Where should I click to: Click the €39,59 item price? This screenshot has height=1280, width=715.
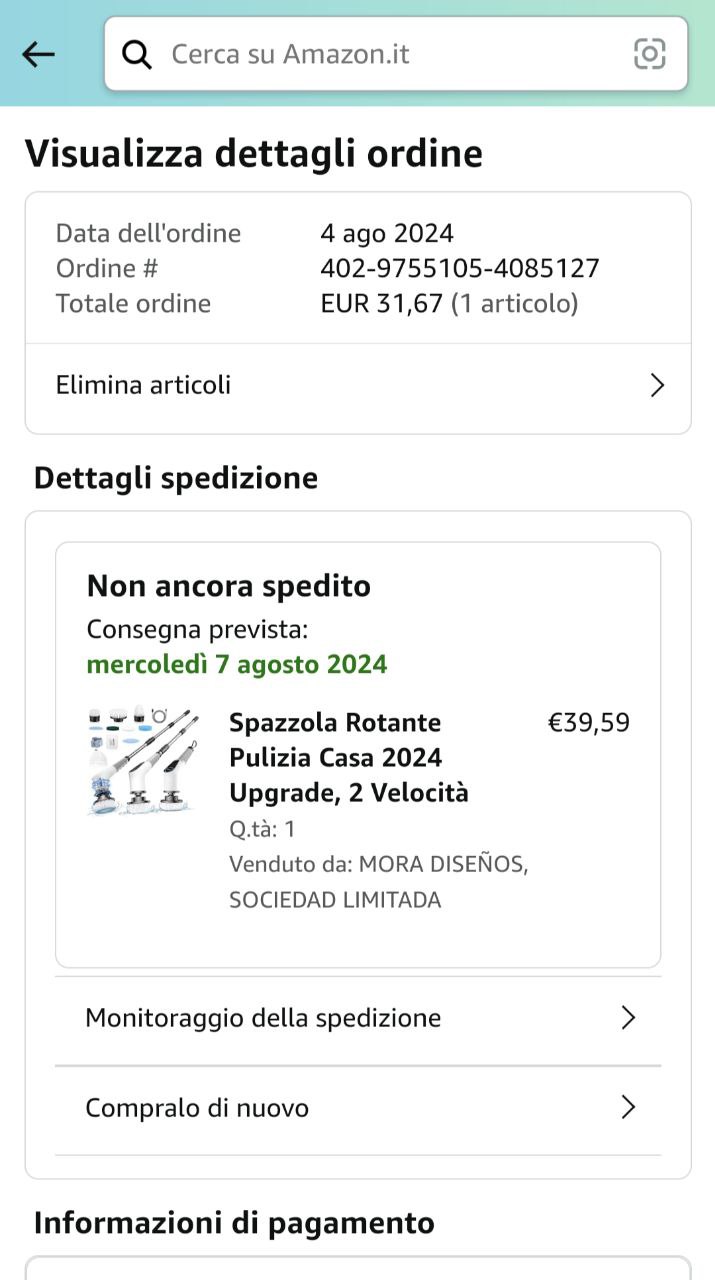[589, 723]
